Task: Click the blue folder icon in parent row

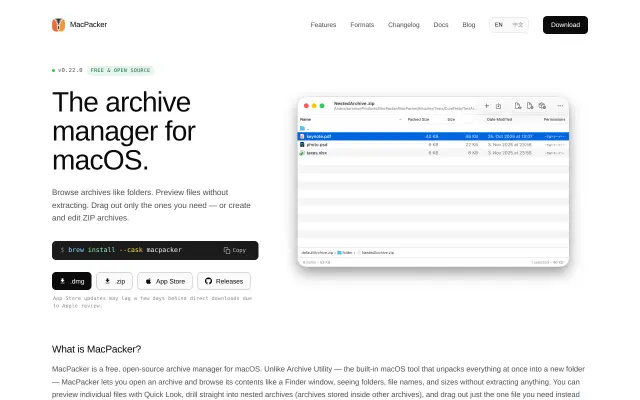Action: (302, 128)
